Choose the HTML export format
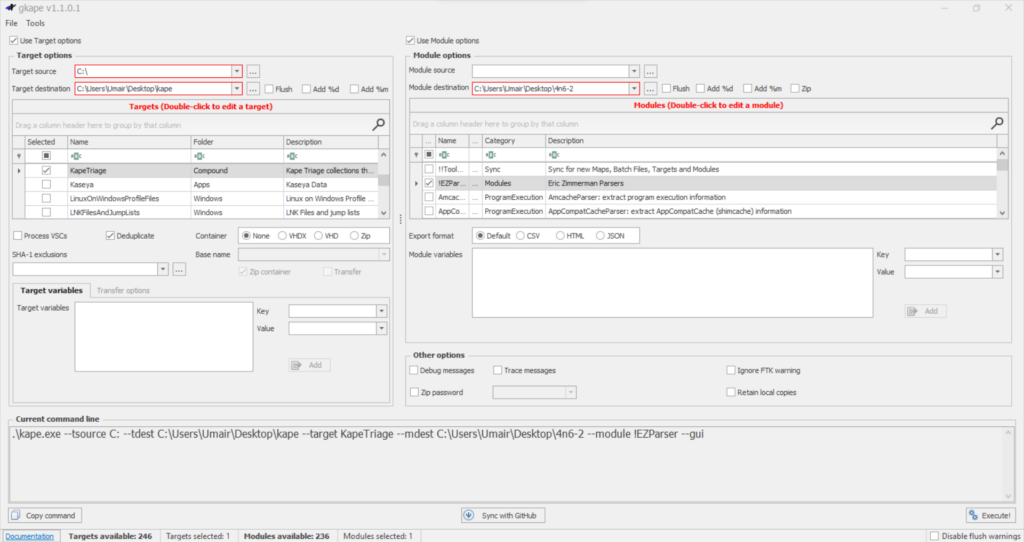This screenshot has width=1024, height=542. 560,236
